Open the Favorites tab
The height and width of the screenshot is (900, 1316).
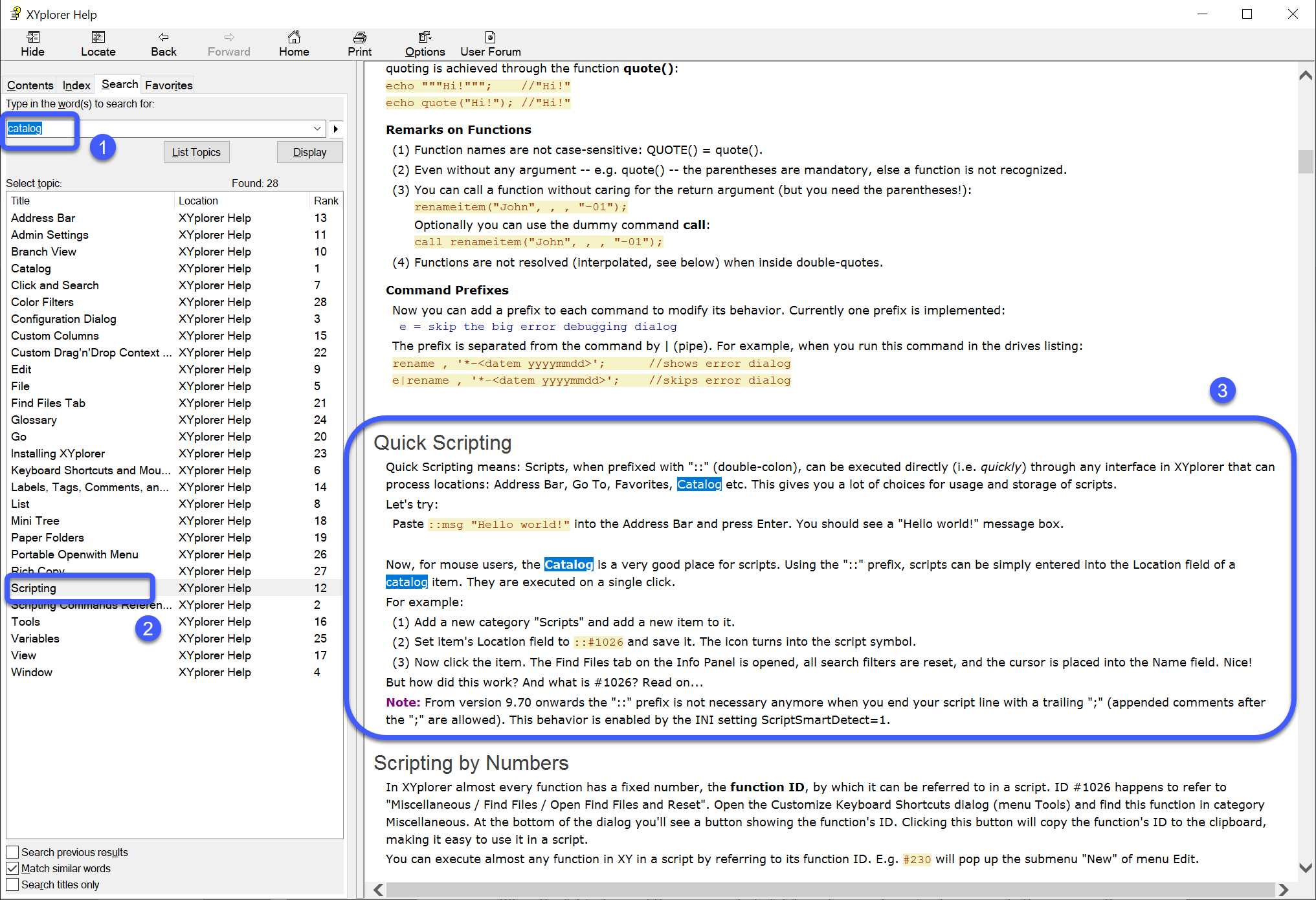click(169, 85)
